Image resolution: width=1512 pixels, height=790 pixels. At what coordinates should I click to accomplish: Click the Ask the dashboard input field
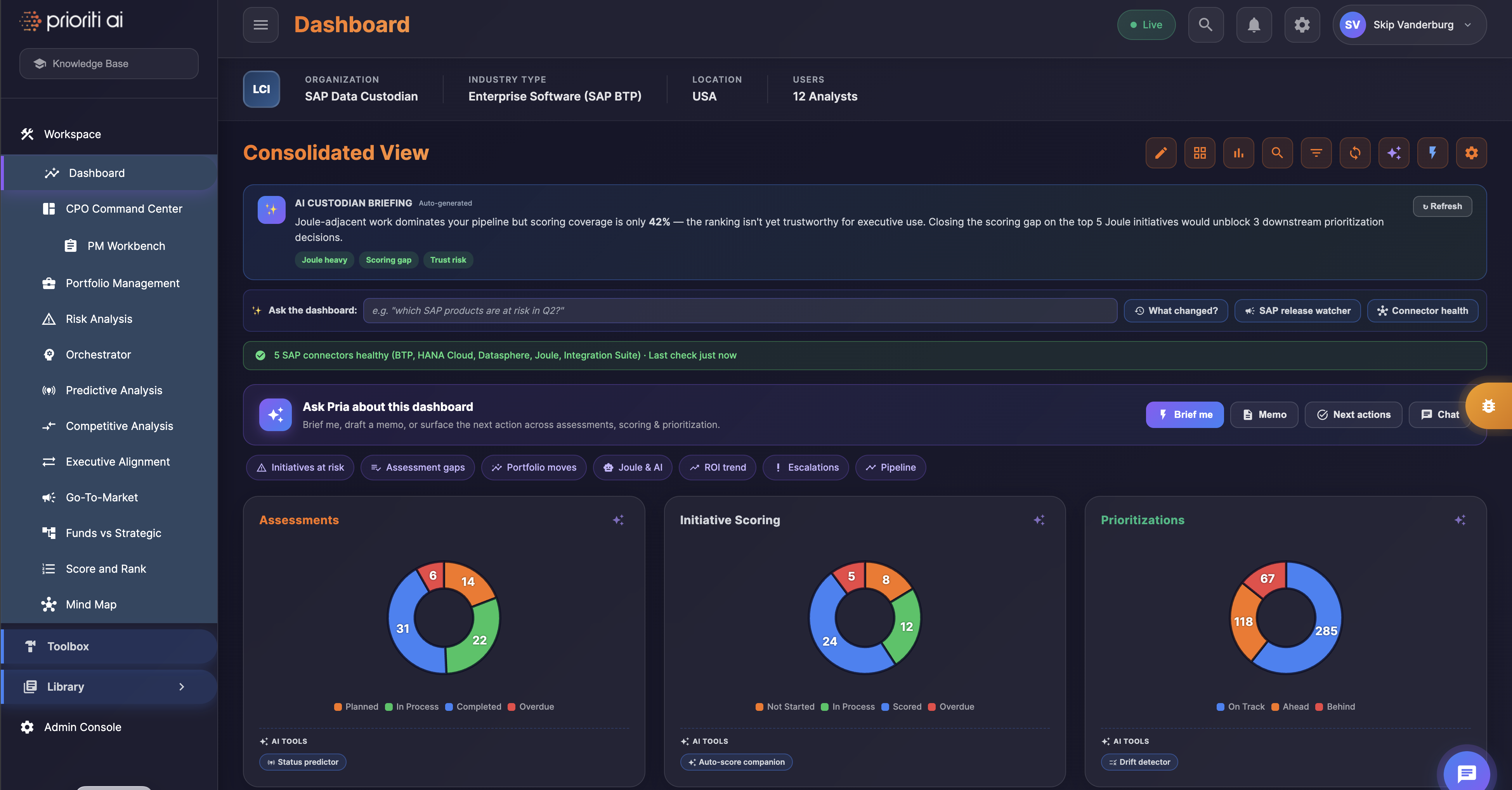click(740, 311)
